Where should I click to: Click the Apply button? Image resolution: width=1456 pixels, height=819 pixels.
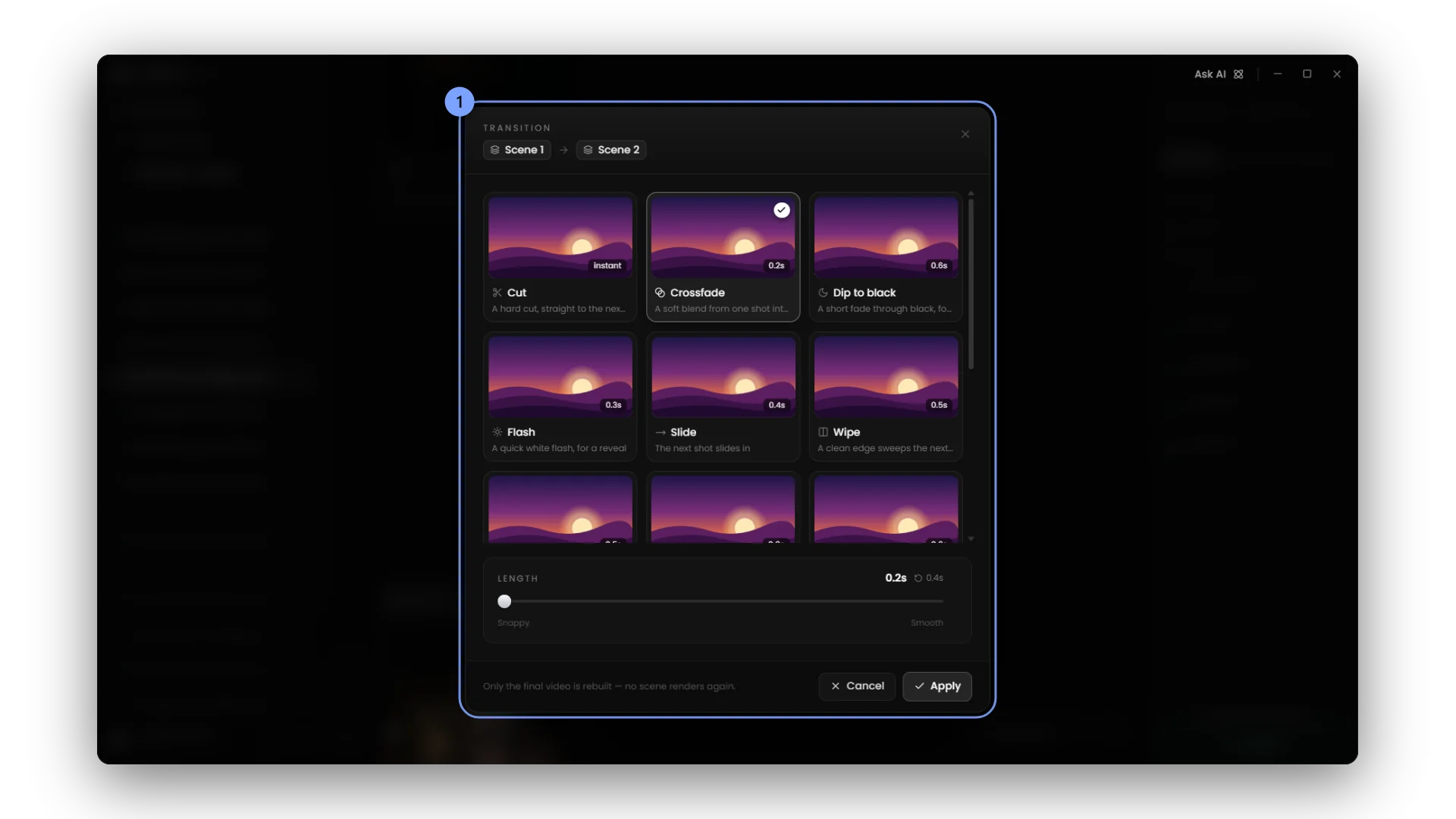tap(937, 686)
